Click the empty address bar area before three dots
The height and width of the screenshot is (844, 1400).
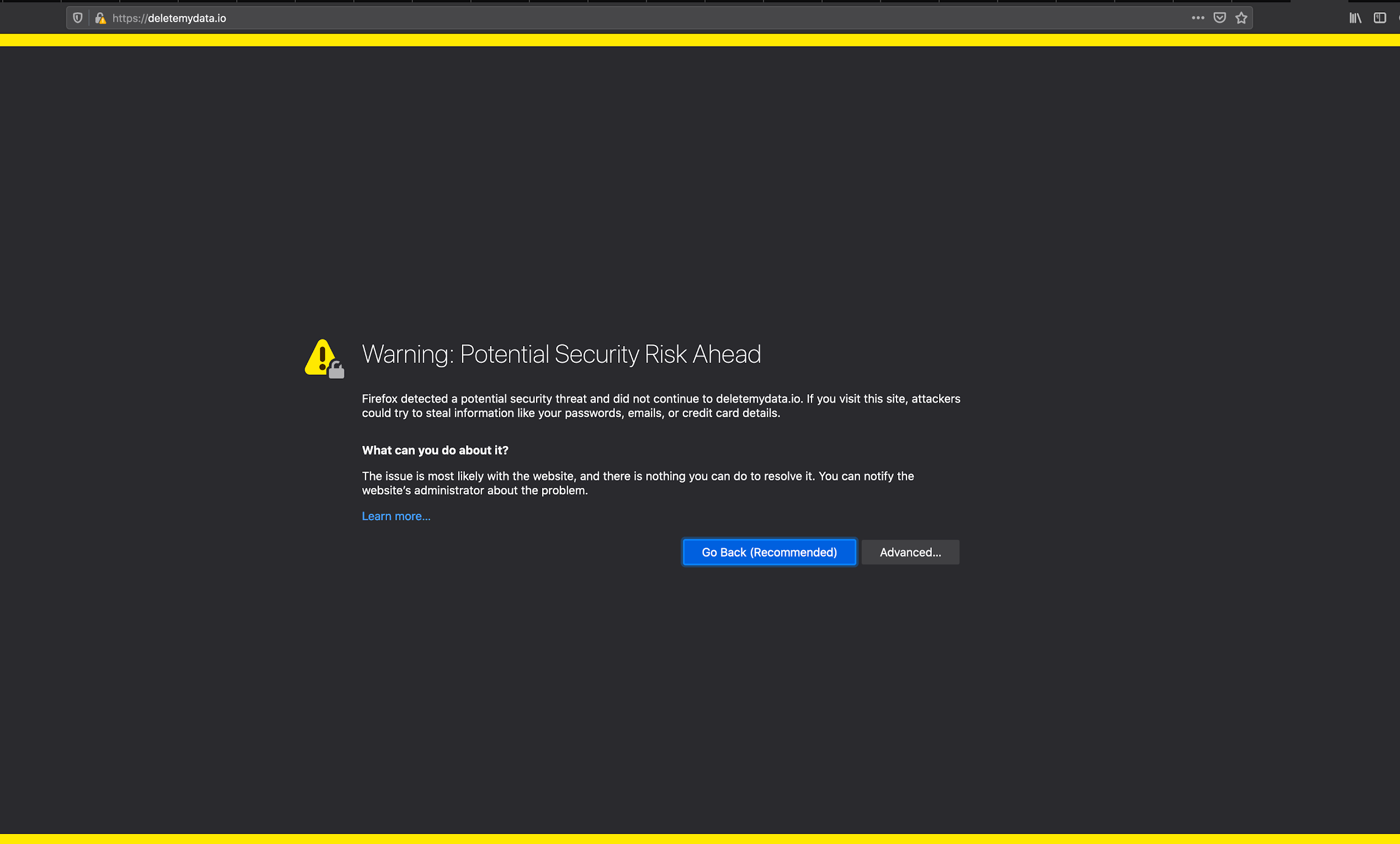704,18
